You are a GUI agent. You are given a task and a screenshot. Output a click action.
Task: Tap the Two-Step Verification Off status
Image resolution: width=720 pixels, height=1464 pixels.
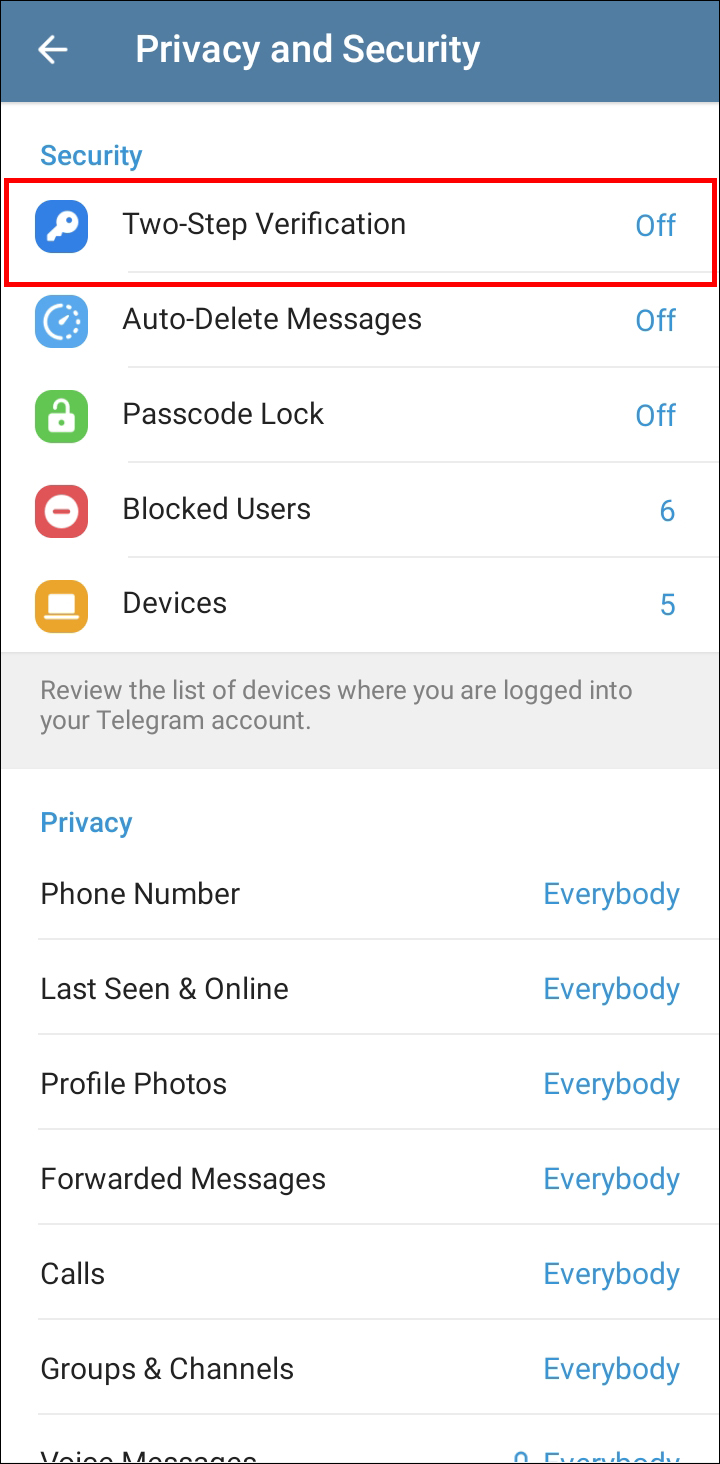pyautogui.click(x=655, y=225)
